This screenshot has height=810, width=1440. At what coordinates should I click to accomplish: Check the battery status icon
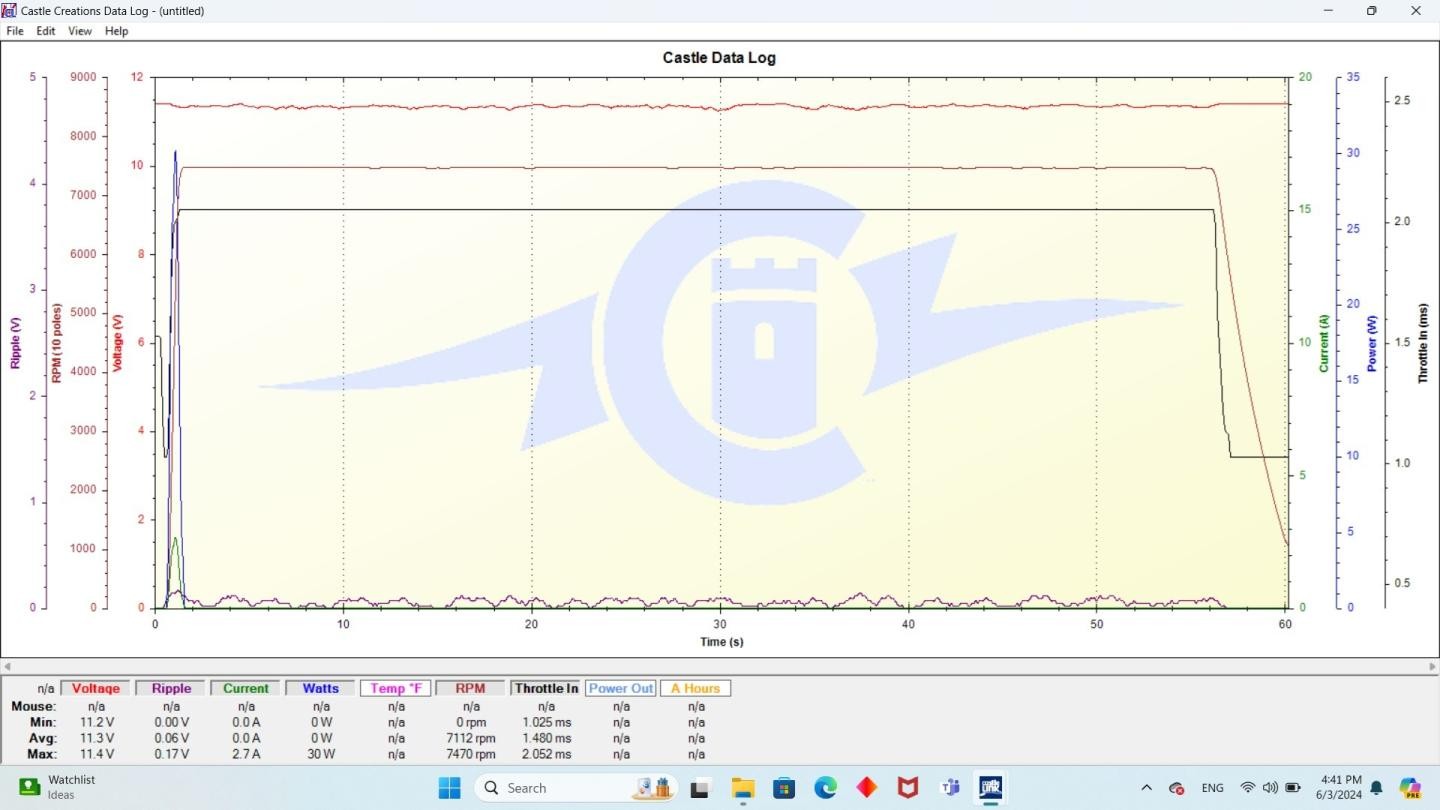(1293, 788)
